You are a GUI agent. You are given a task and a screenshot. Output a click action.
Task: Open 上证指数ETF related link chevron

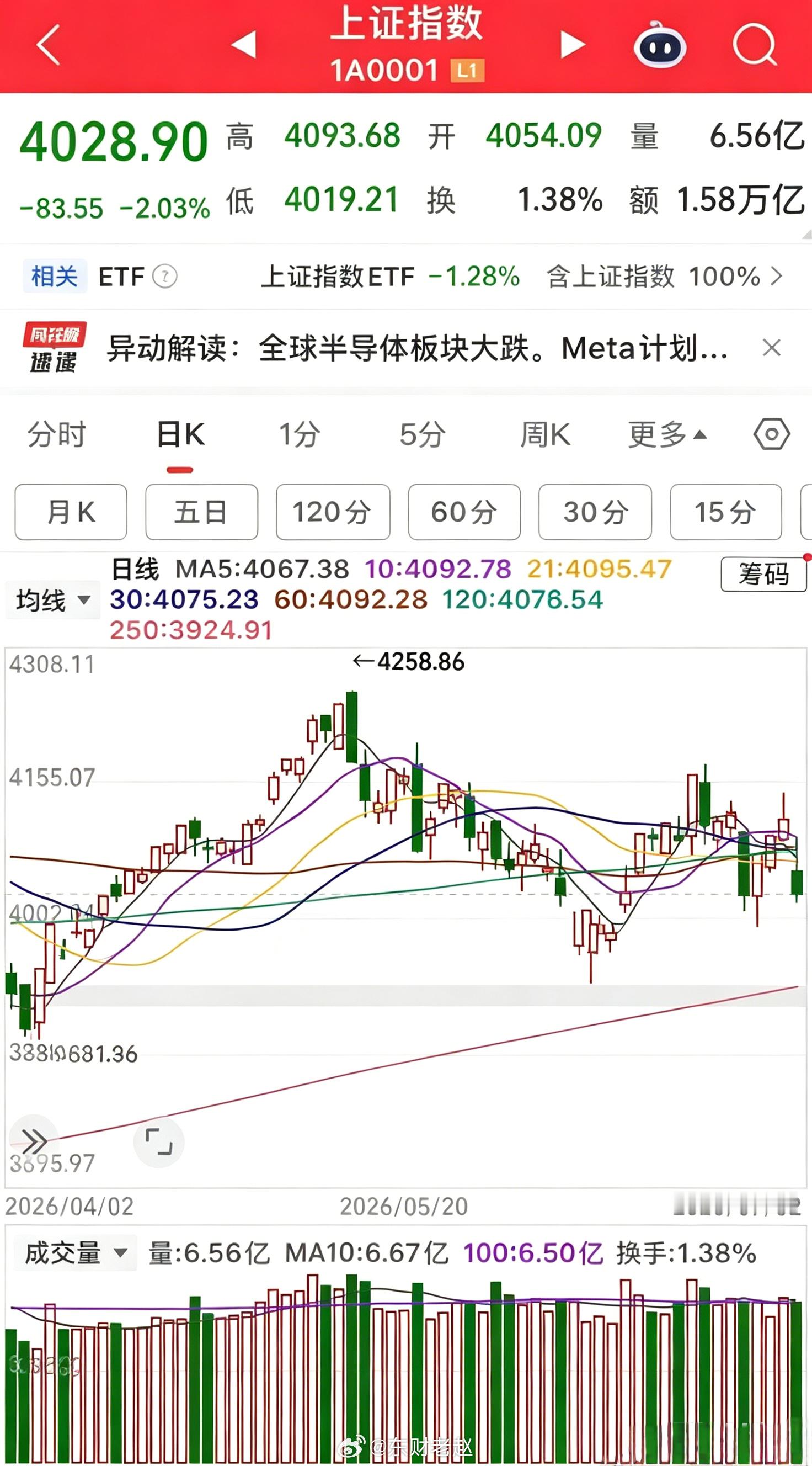pyautogui.click(x=776, y=277)
